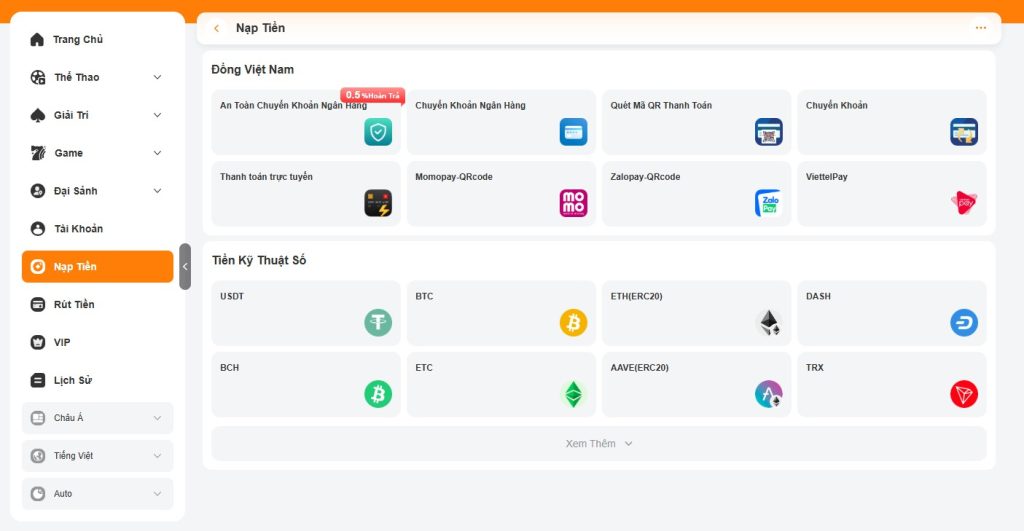Choose the green BCH coin icon
Image resolution: width=1024 pixels, height=531 pixels.
tap(378, 394)
